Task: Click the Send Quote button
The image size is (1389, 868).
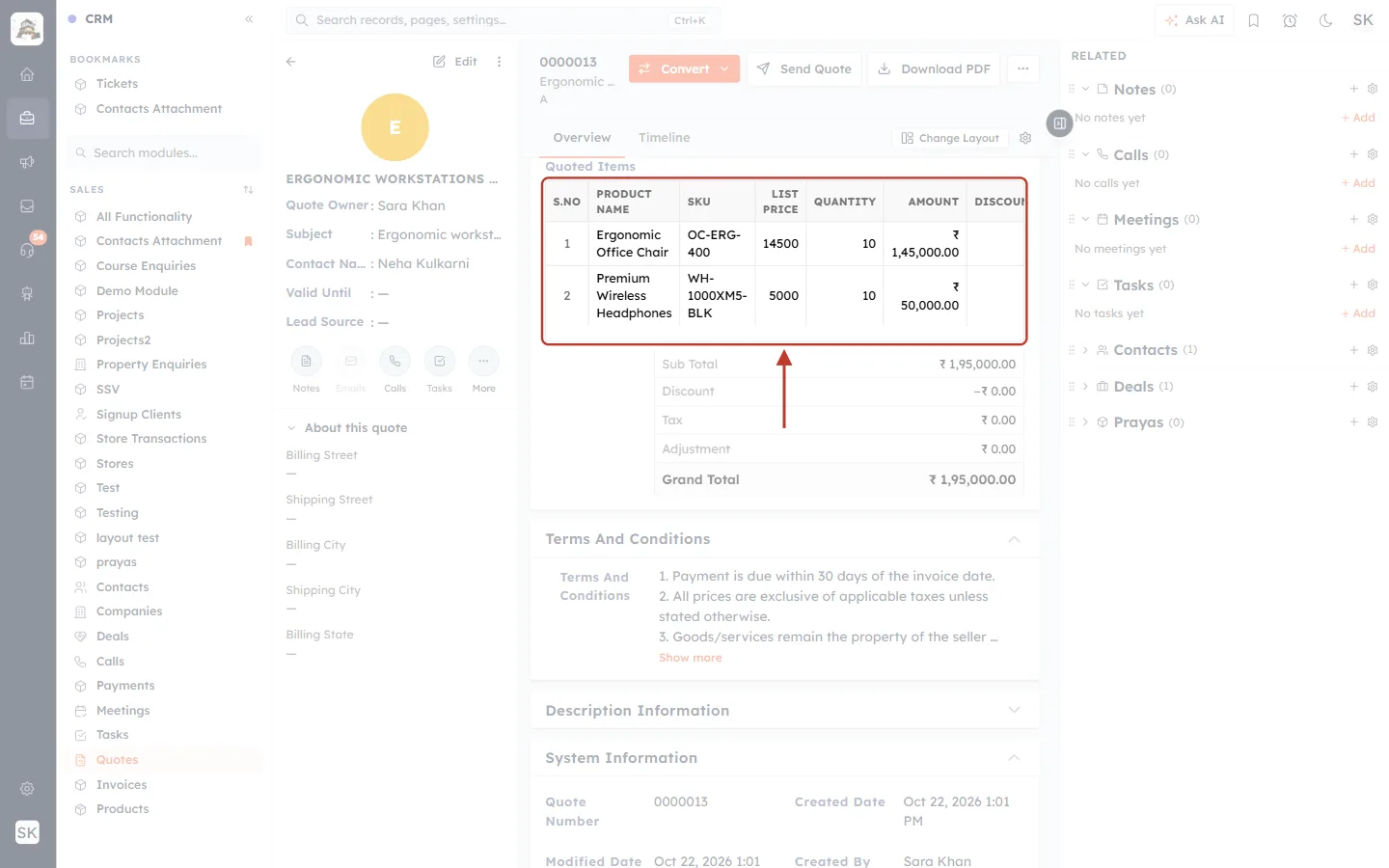Action: pos(803,69)
